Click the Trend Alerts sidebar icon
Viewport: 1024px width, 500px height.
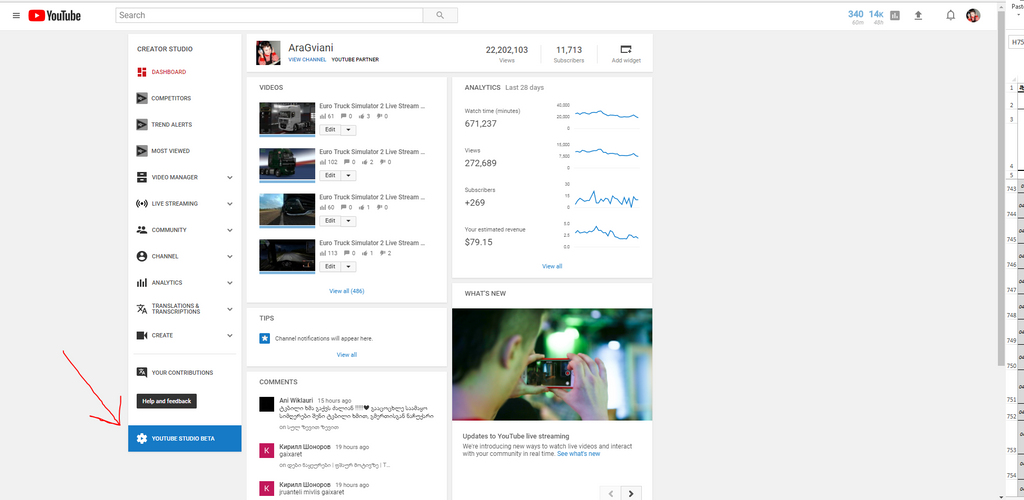(x=142, y=125)
